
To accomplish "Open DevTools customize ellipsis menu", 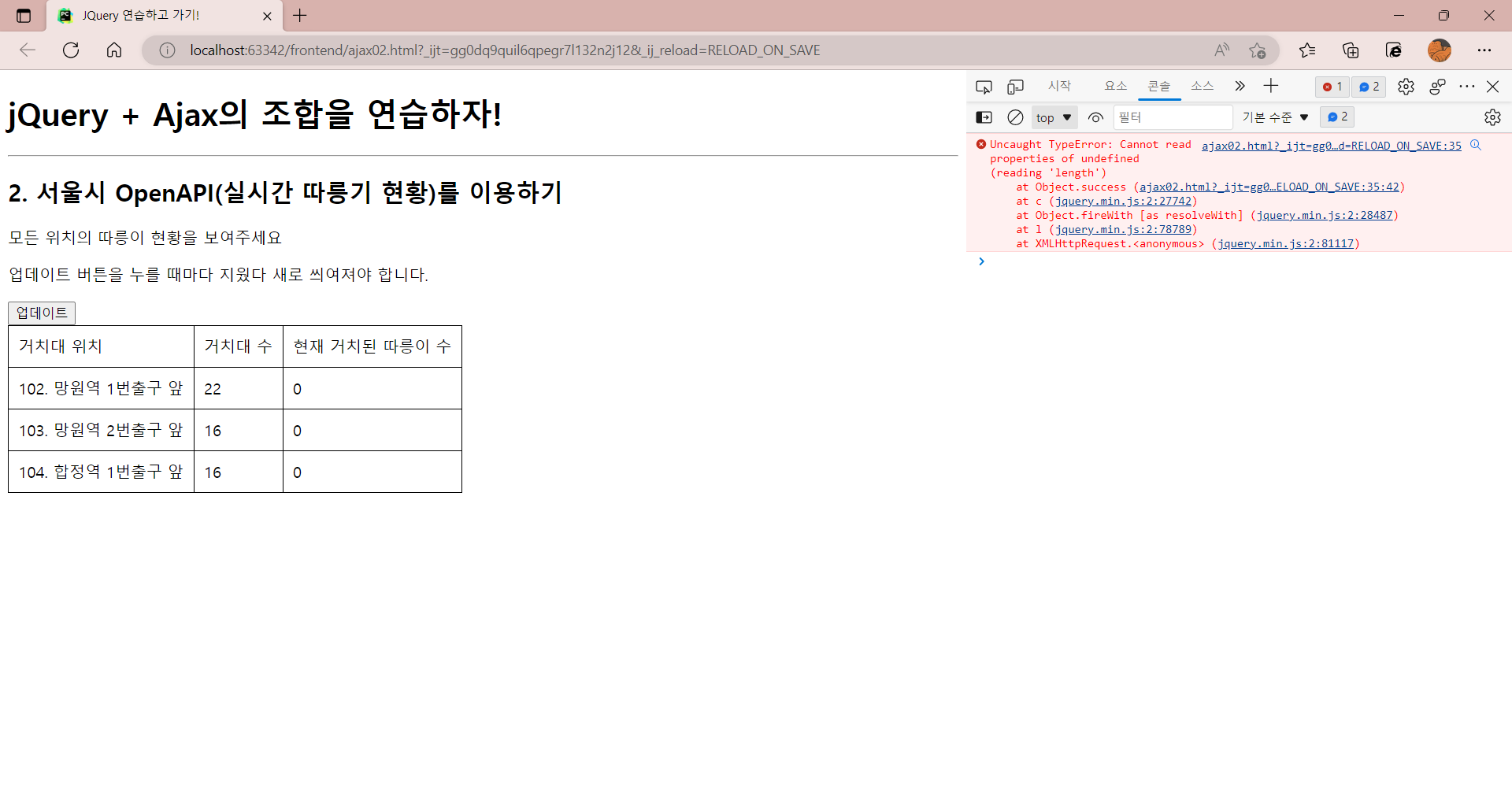I will tap(1466, 87).
